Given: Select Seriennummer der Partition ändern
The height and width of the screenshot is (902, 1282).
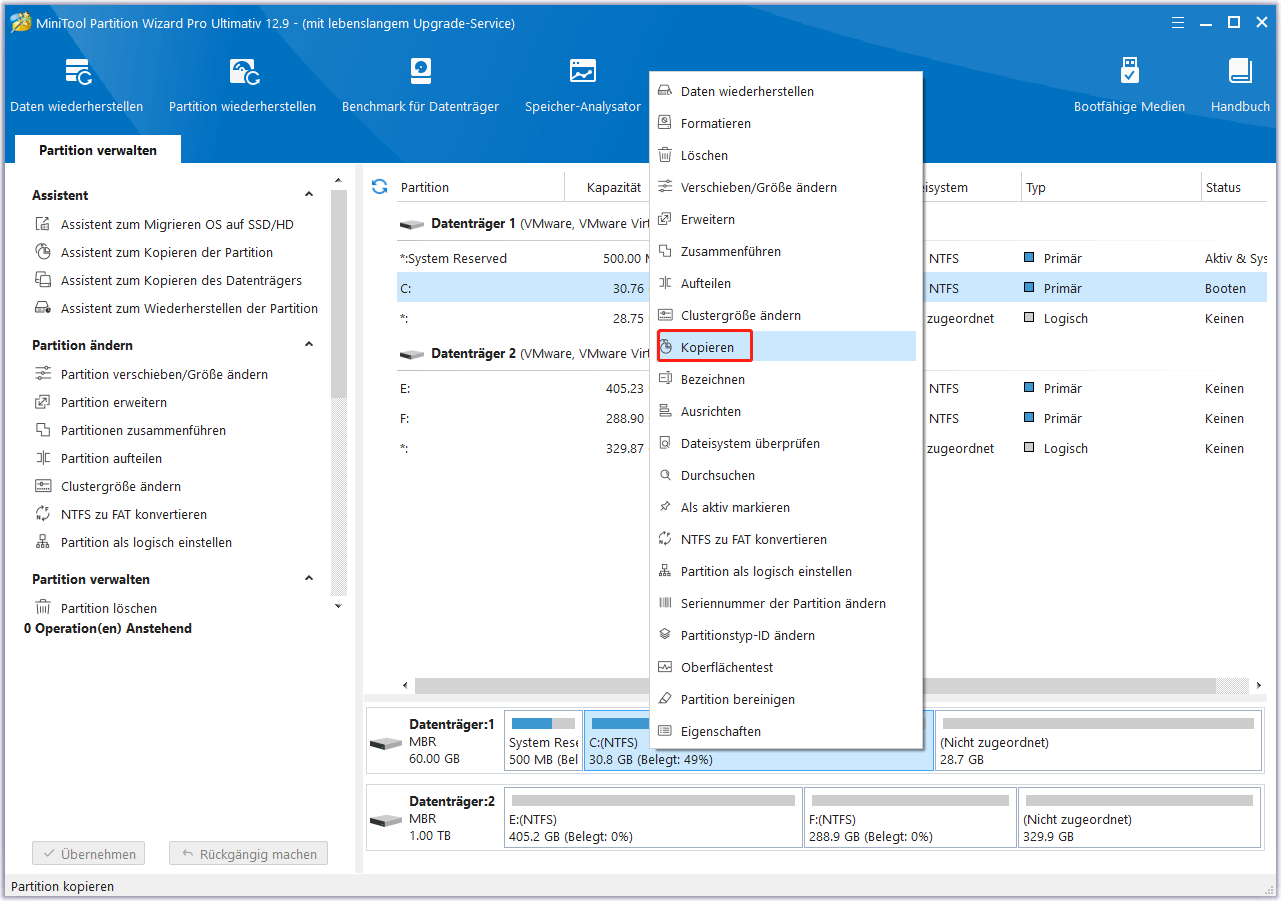Looking at the screenshot, I should [785, 604].
